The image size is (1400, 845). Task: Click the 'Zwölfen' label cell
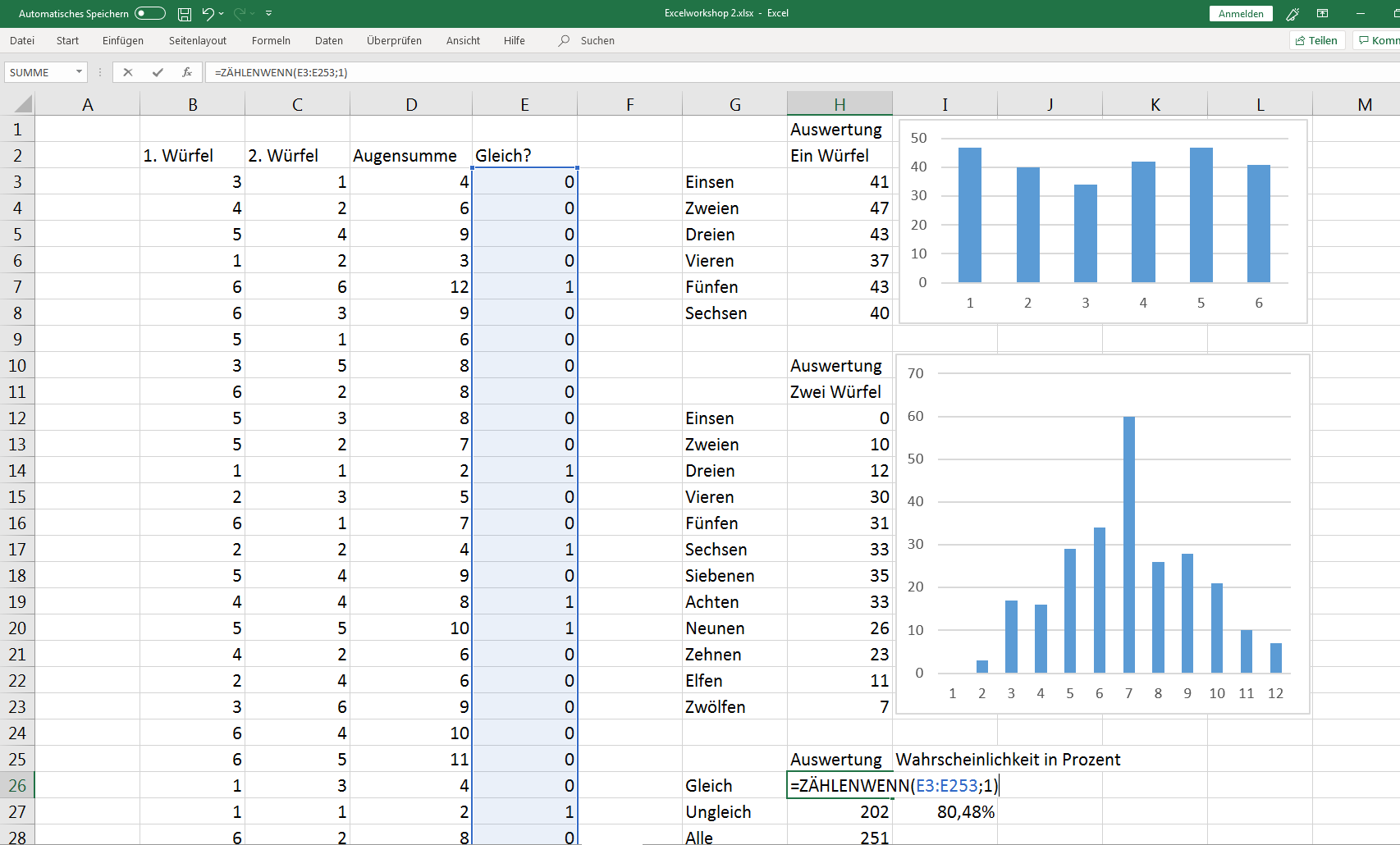[734, 706]
